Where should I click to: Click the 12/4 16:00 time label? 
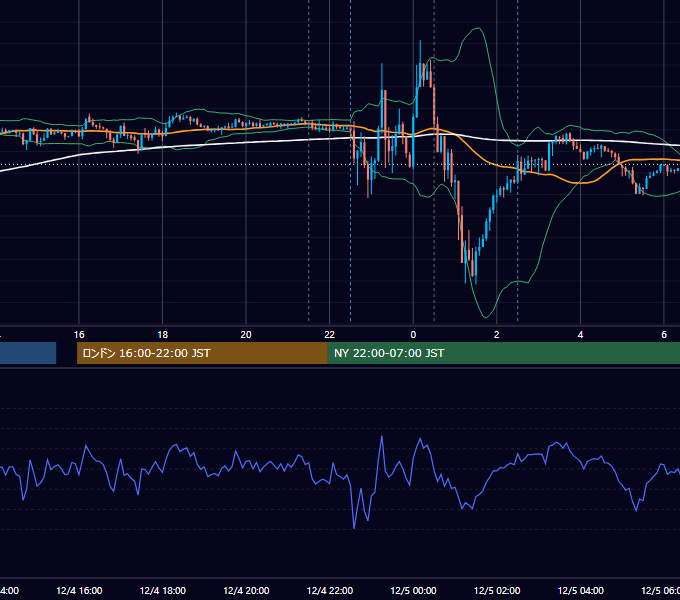79,590
